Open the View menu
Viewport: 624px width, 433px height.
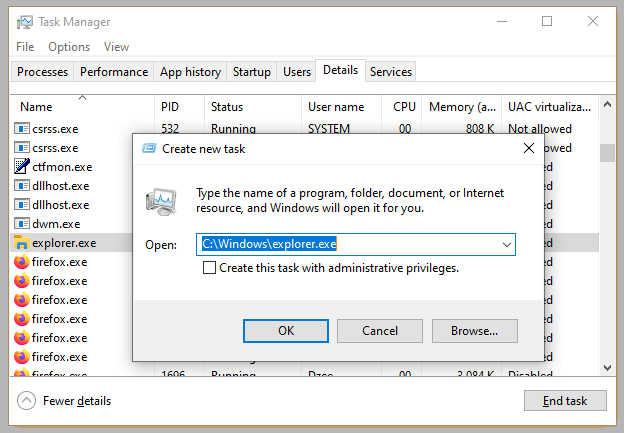pos(116,47)
